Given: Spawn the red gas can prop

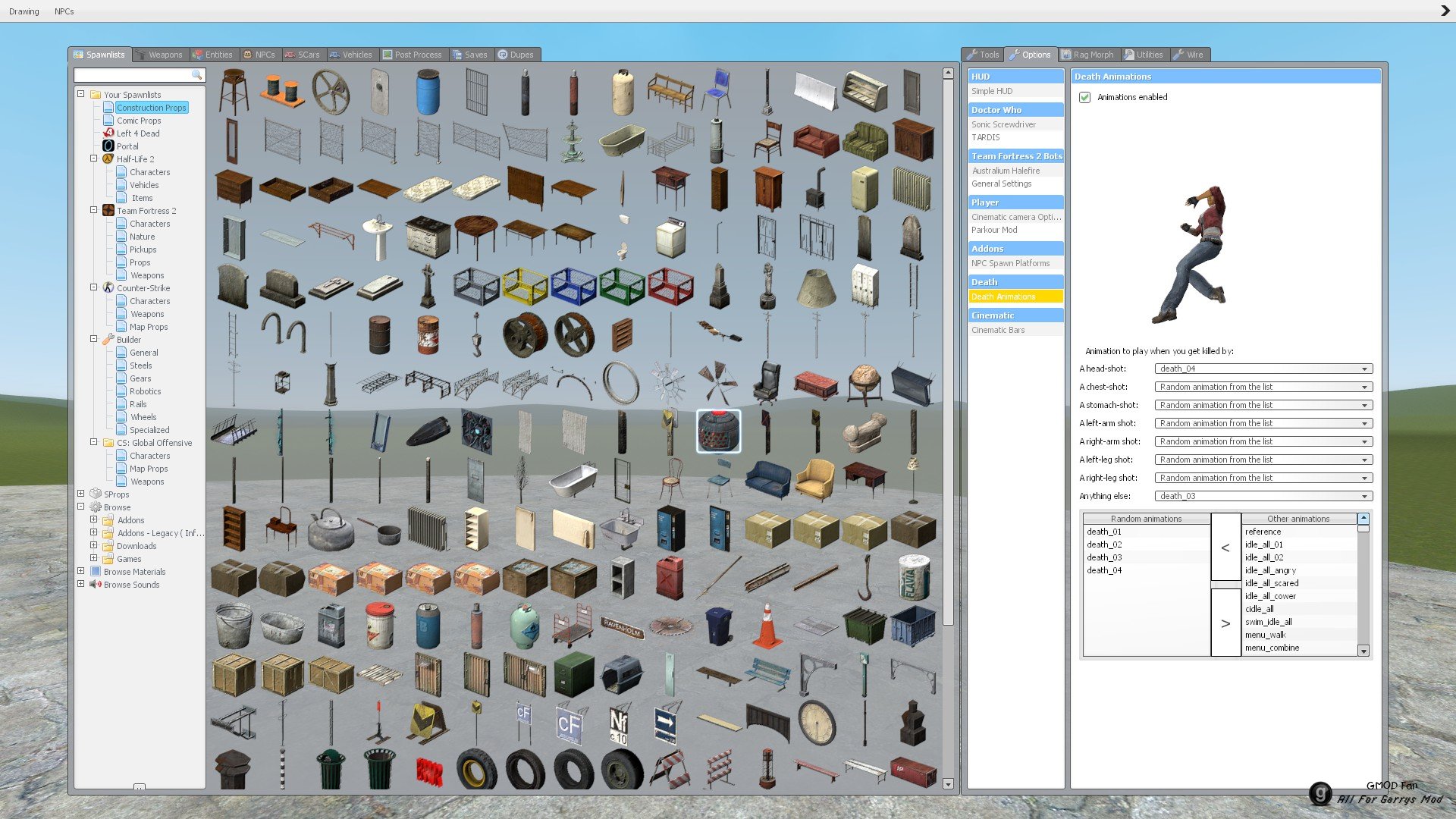Looking at the screenshot, I should 670,577.
